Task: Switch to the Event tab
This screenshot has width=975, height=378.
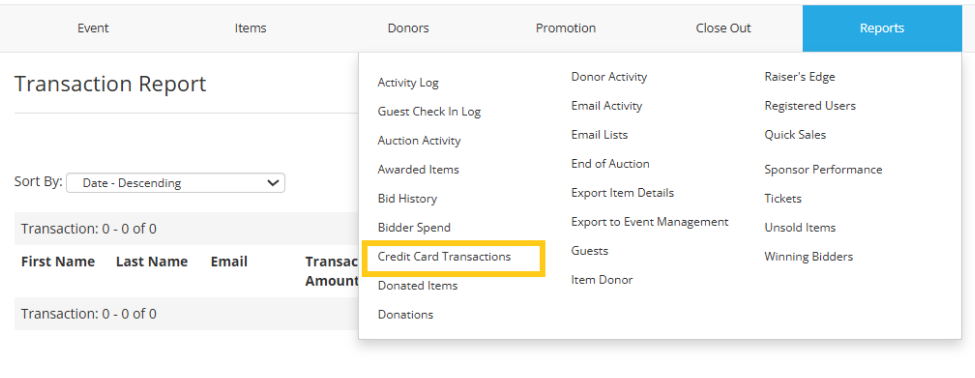Action: [93, 29]
